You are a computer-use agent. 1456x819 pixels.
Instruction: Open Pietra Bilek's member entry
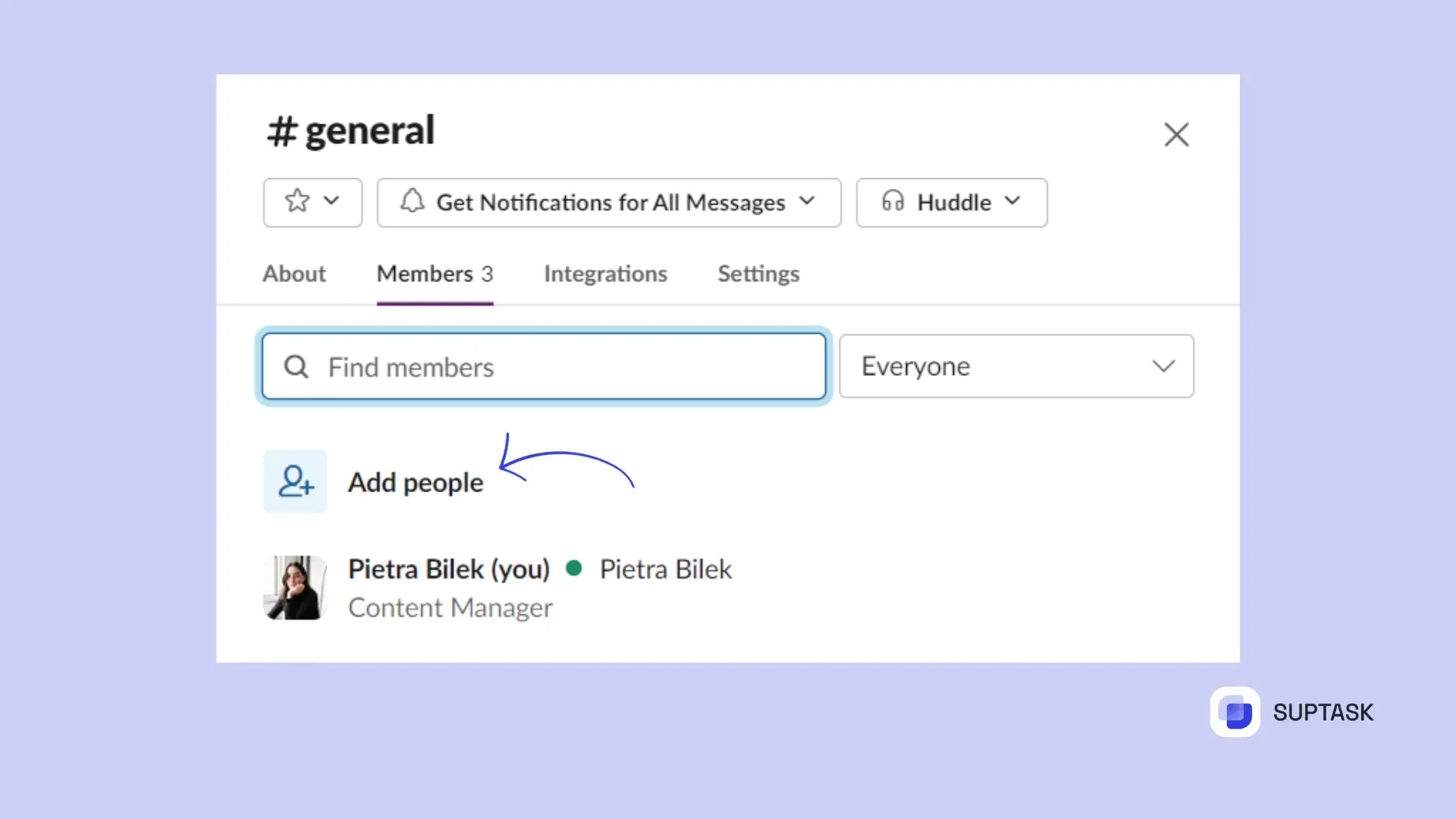tap(449, 569)
